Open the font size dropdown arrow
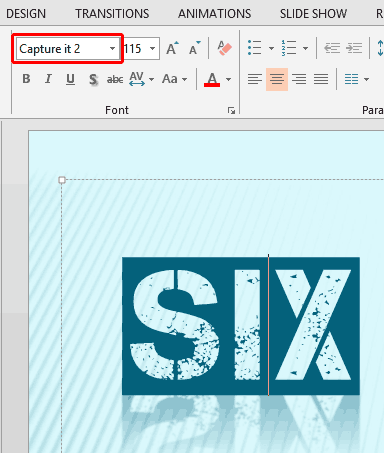Viewport: 384px width, 453px height. click(153, 49)
